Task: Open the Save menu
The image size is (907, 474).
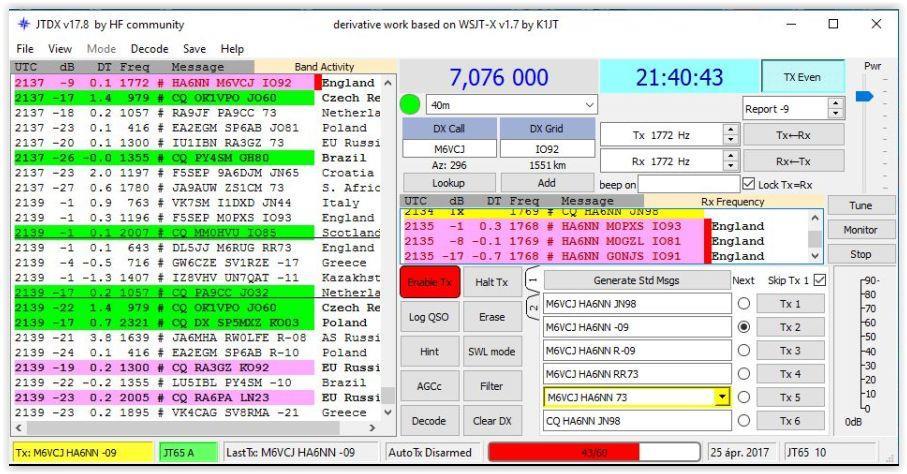Action: click(x=194, y=49)
